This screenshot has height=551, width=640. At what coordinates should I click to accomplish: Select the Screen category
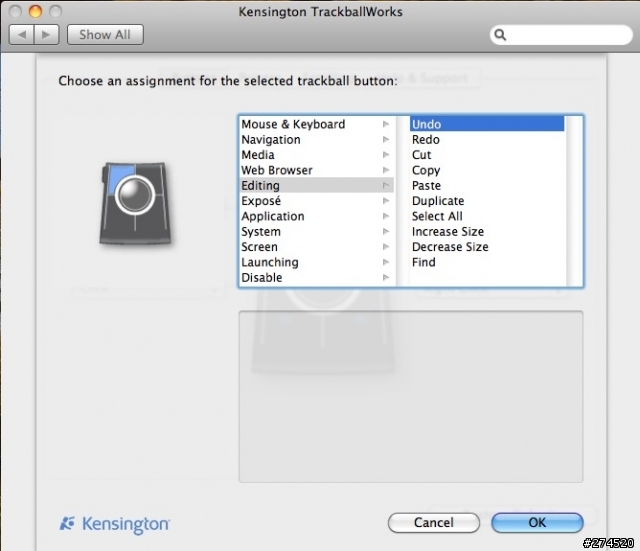(x=316, y=247)
